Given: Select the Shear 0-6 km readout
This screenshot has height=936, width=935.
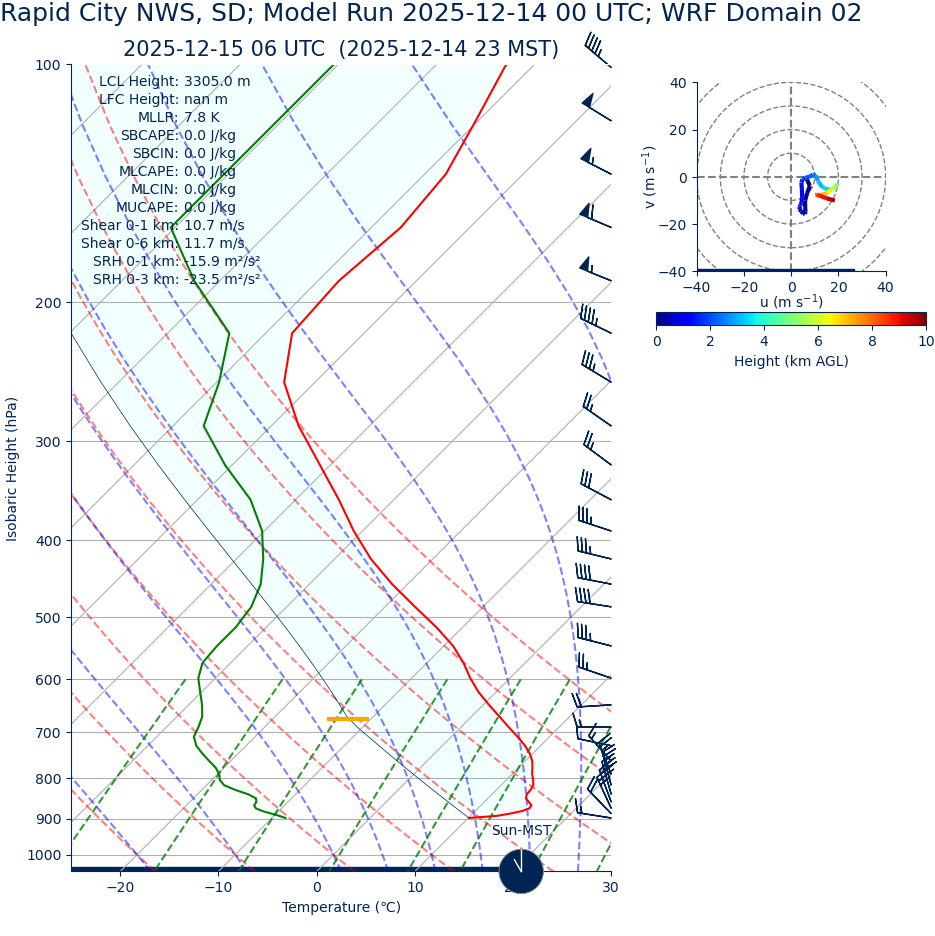Looking at the screenshot, I should [x=162, y=243].
